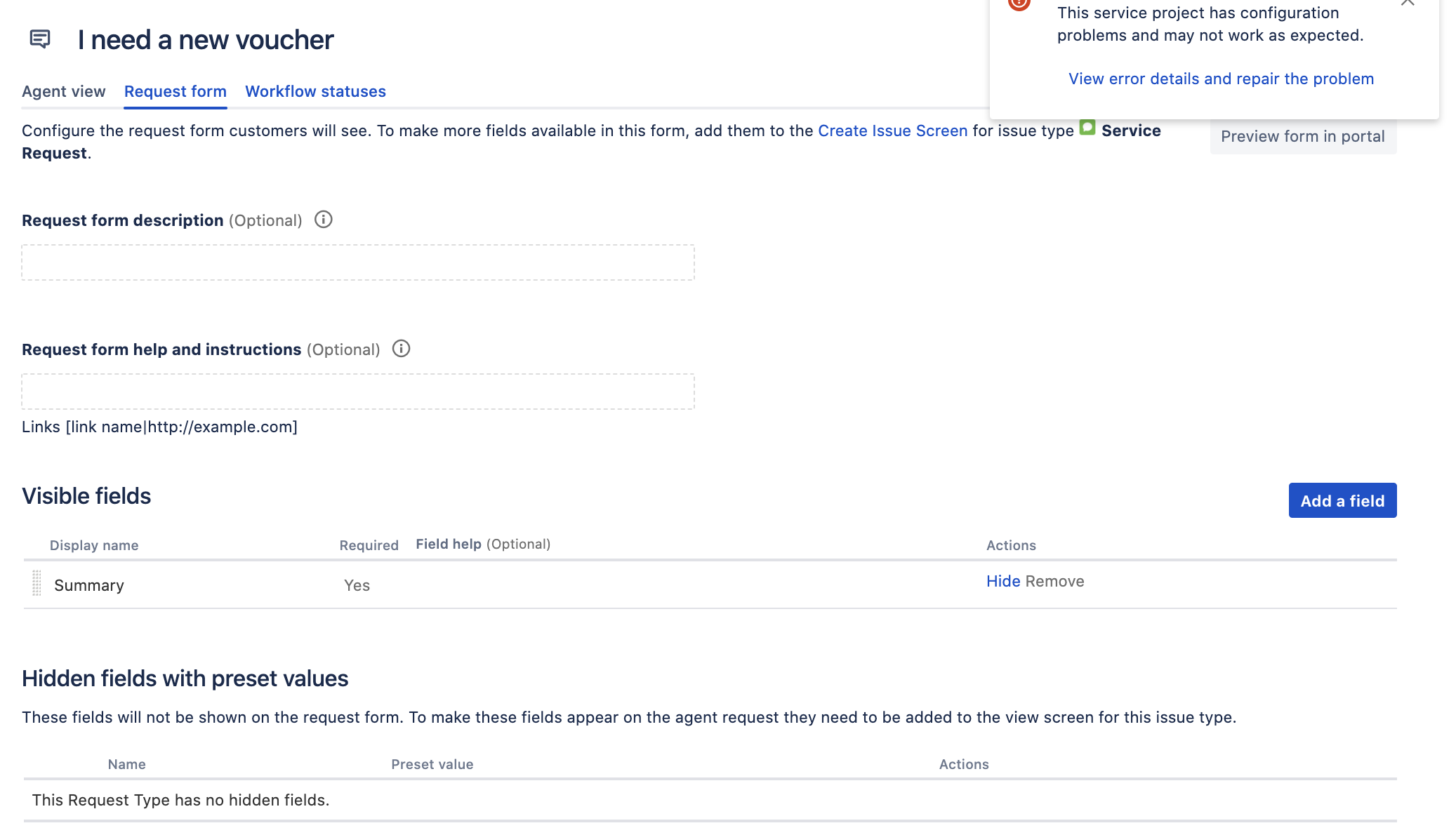Click Preview form in portal button
The image size is (1456, 835).
(x=1303, y=136)
